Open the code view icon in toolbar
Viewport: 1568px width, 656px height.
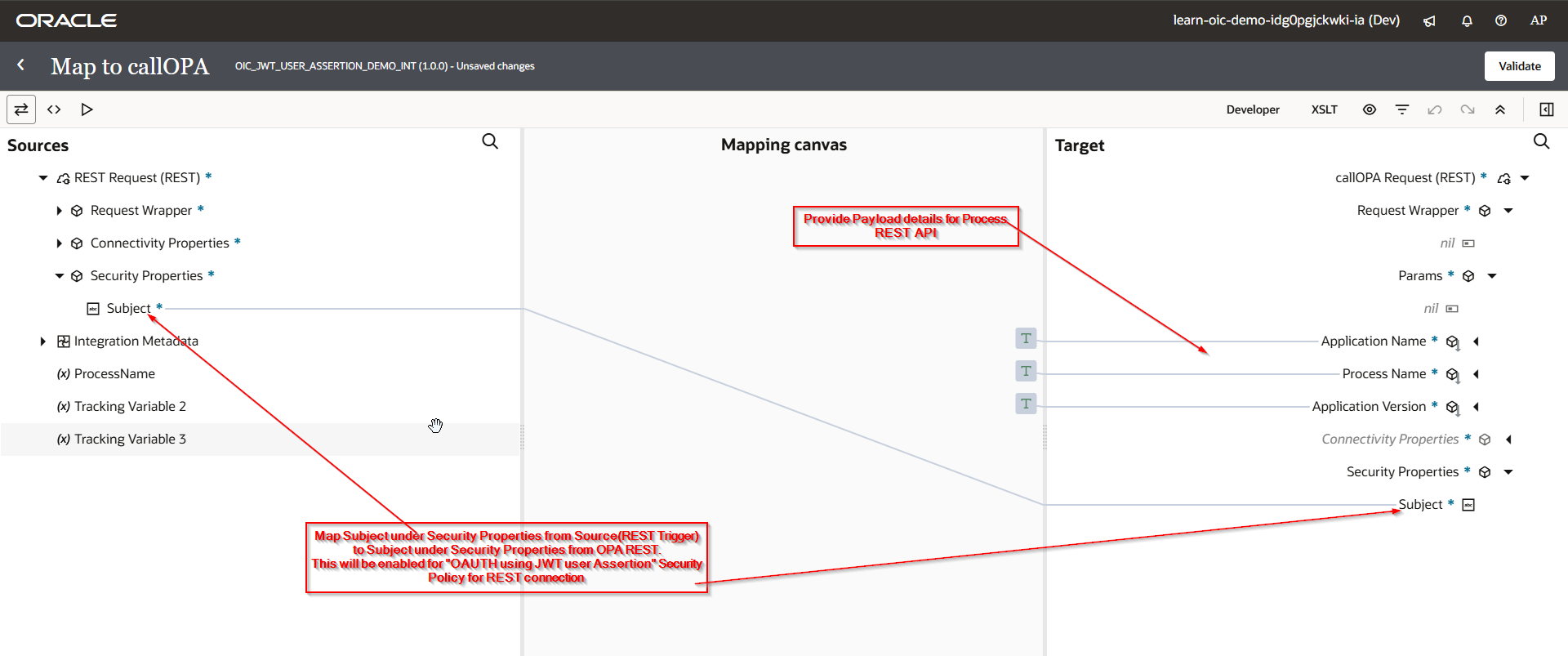coord(54,109)
